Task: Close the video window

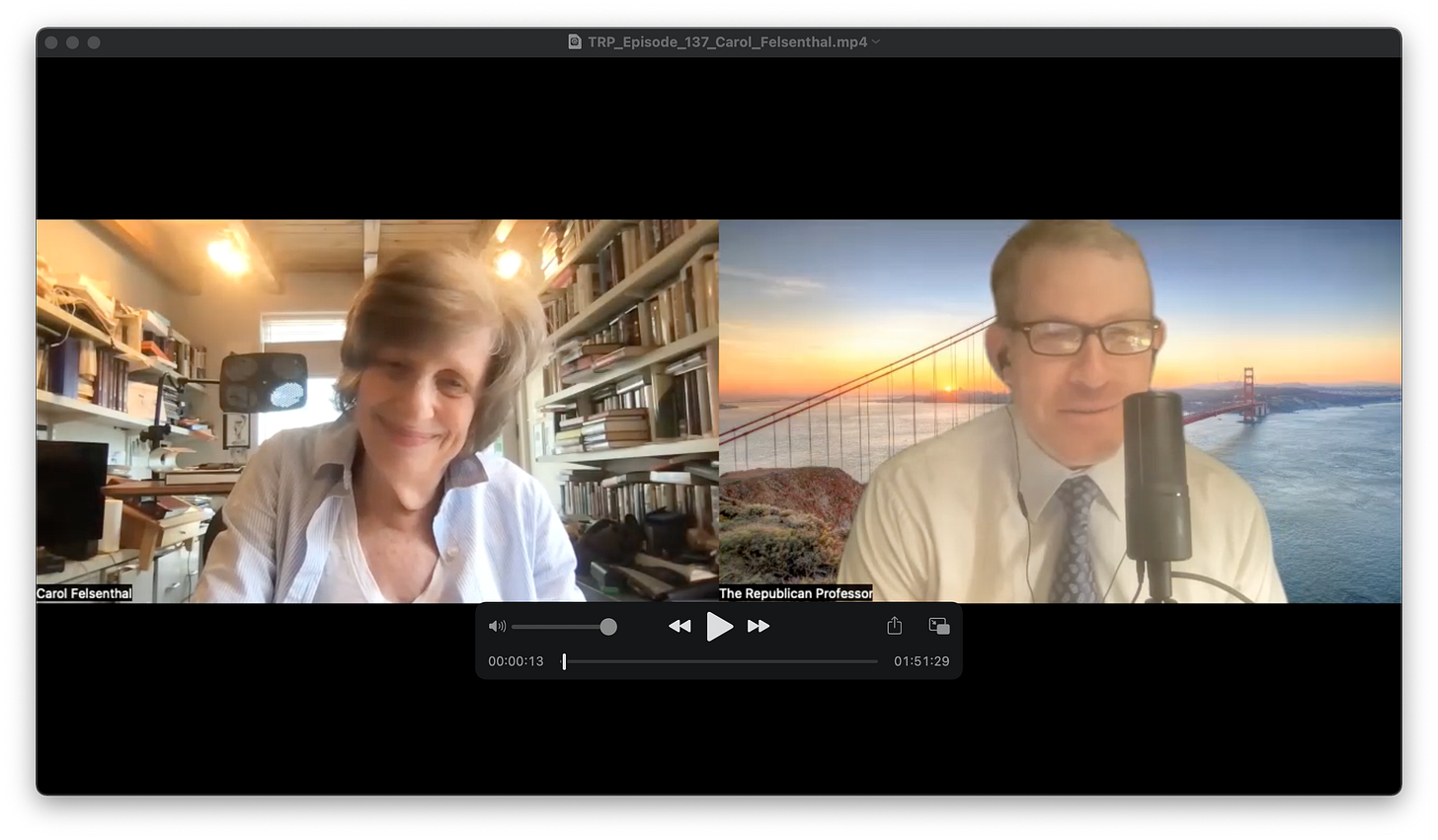Action: click(51, 42)
